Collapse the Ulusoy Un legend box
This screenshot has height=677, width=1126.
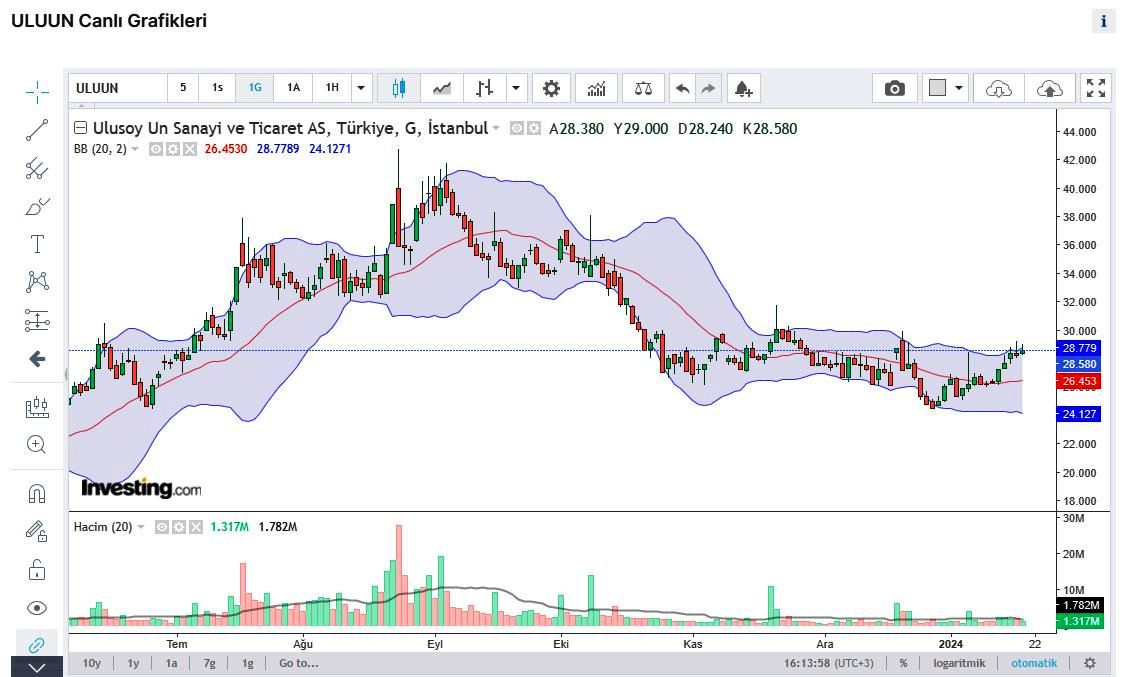80,128
